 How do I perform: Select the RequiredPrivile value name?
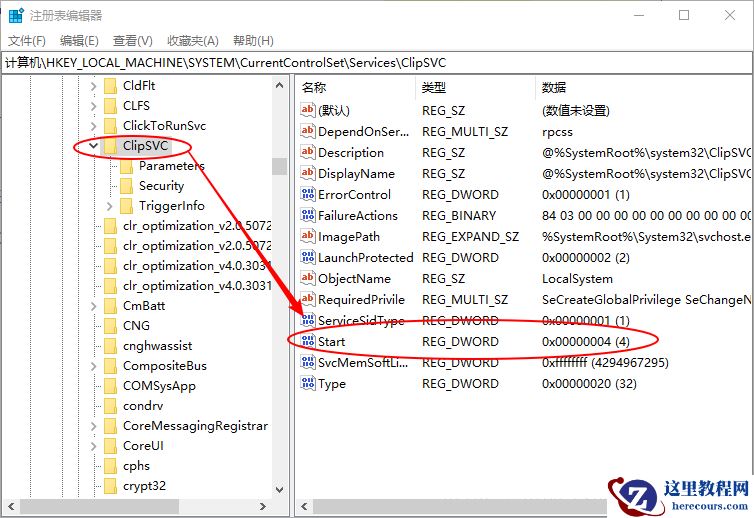pyautogui.click(x=361, y=300)
